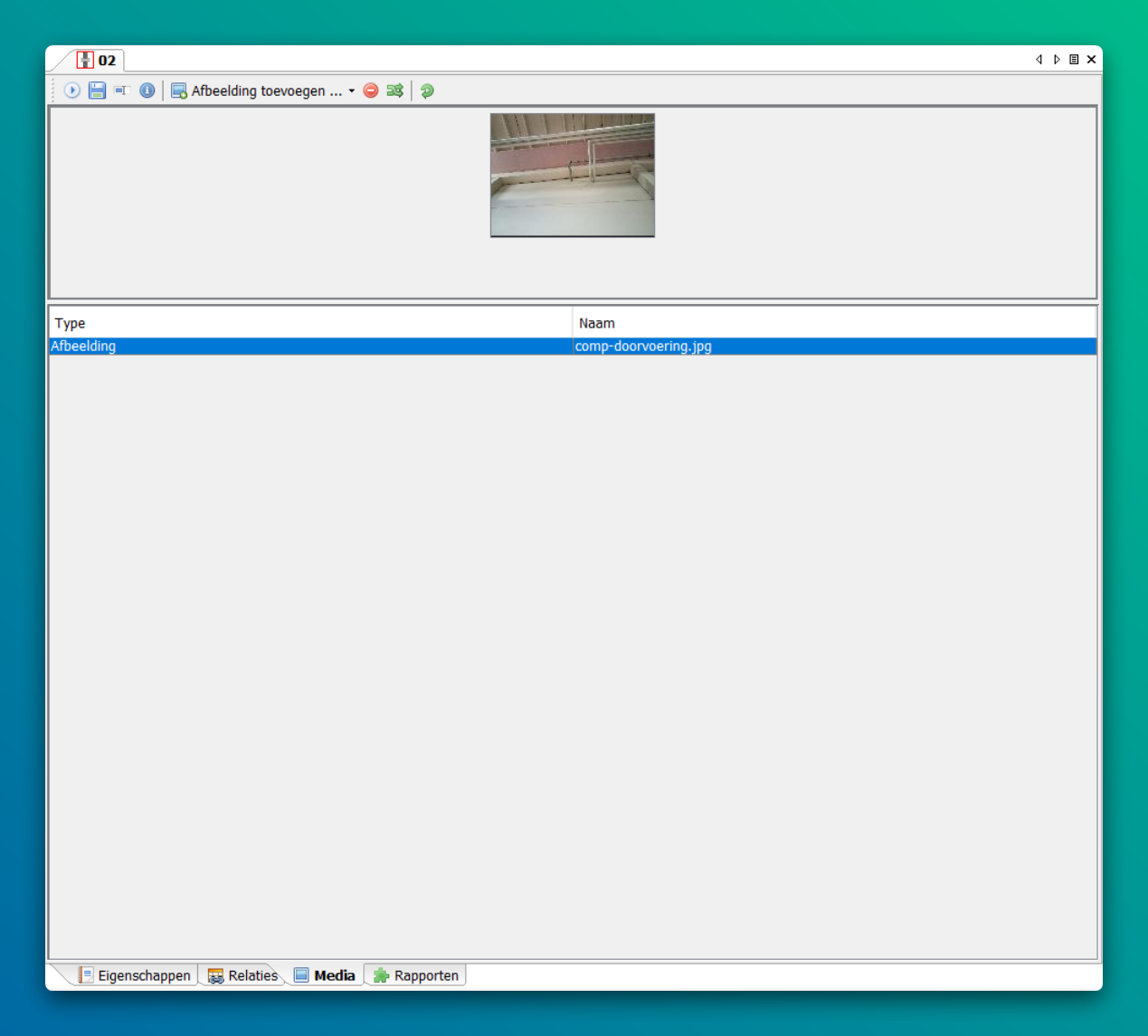Click the red remove image icon
The height and width of the screenshot is (1036, 1148).
[371, 90]
